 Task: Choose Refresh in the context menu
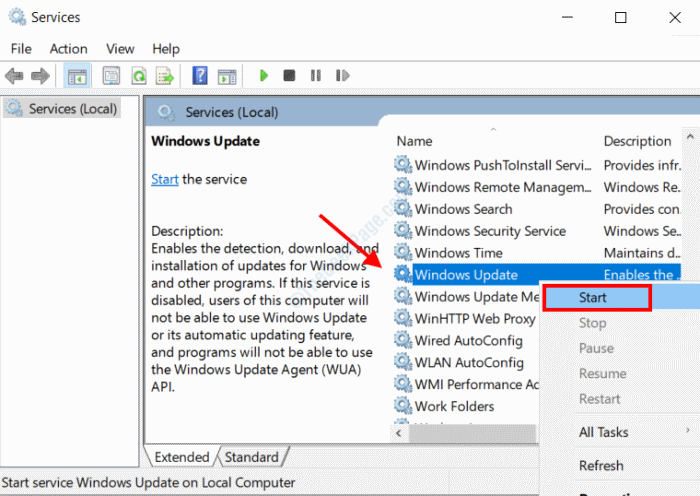tap(601, 466)
